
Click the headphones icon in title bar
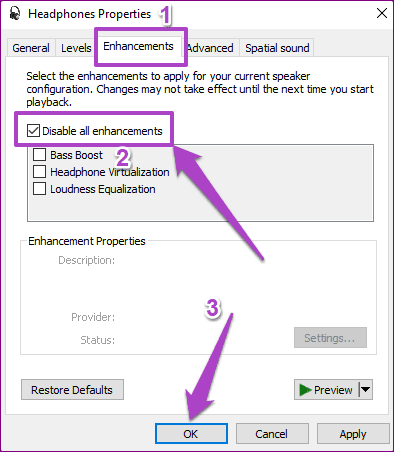click(x=14, y=14)
